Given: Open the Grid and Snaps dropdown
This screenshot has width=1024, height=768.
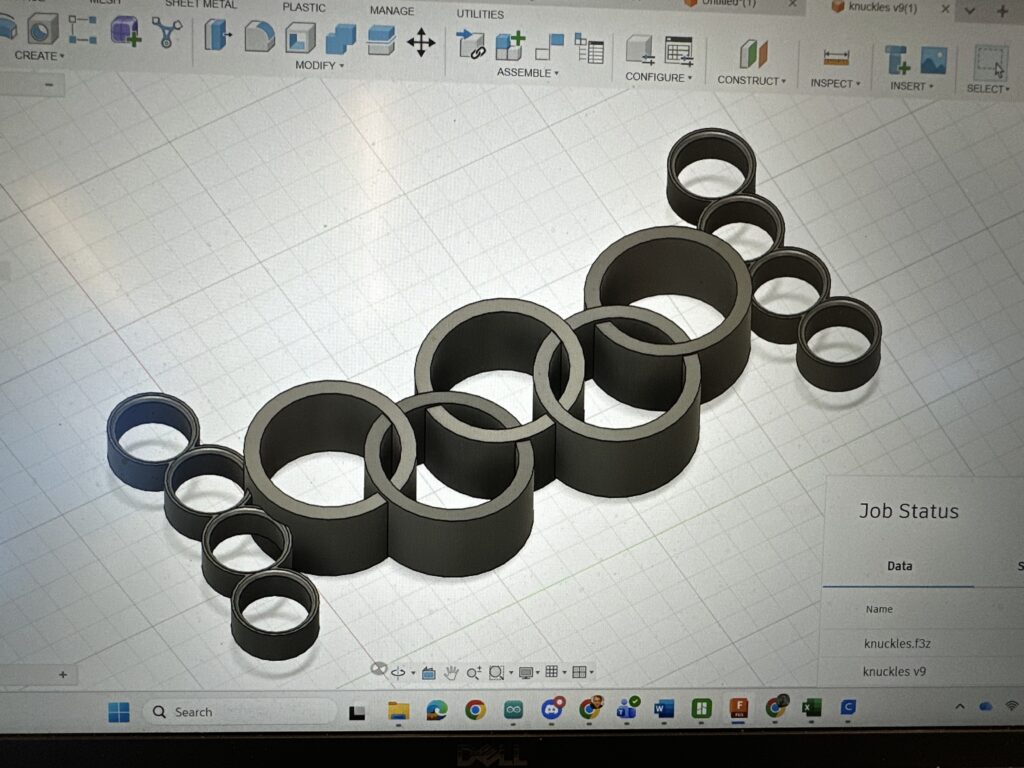Looking at the screenshot, I should [555, 673].
